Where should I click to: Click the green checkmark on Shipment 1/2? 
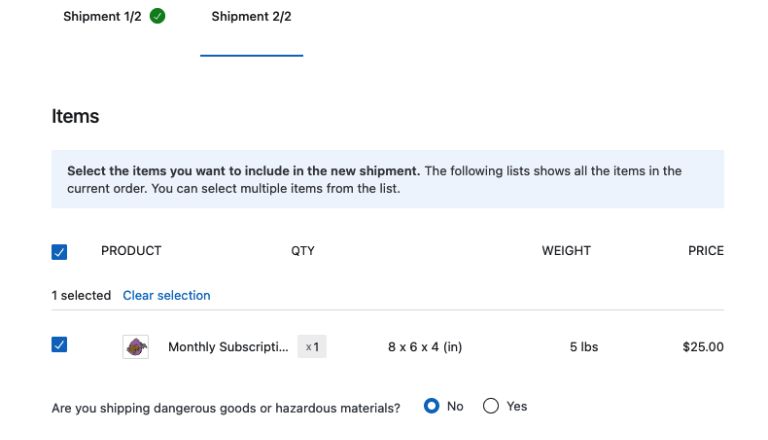(157, 16)
